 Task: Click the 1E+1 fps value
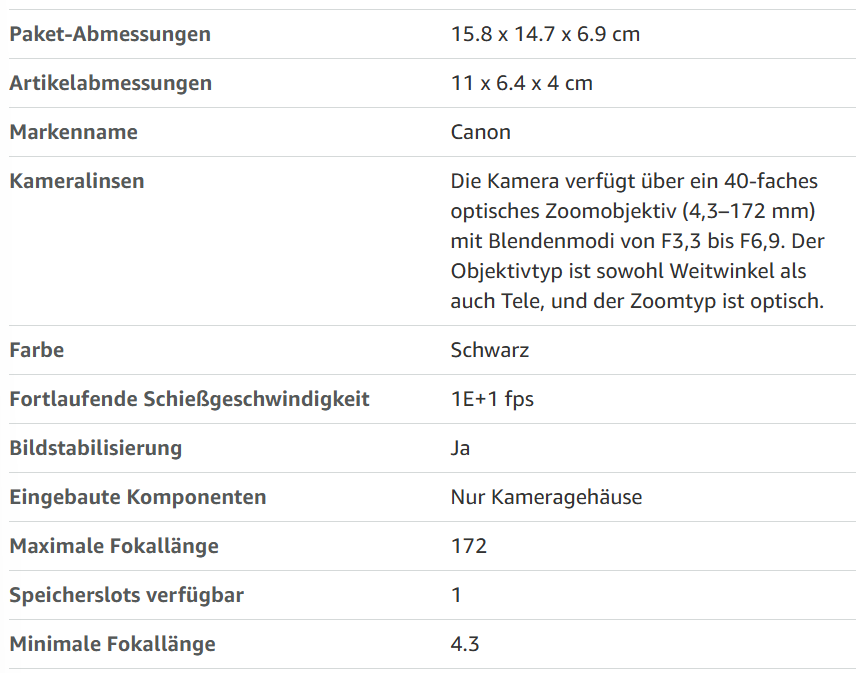pyautogui.click(x=492, y=399)
